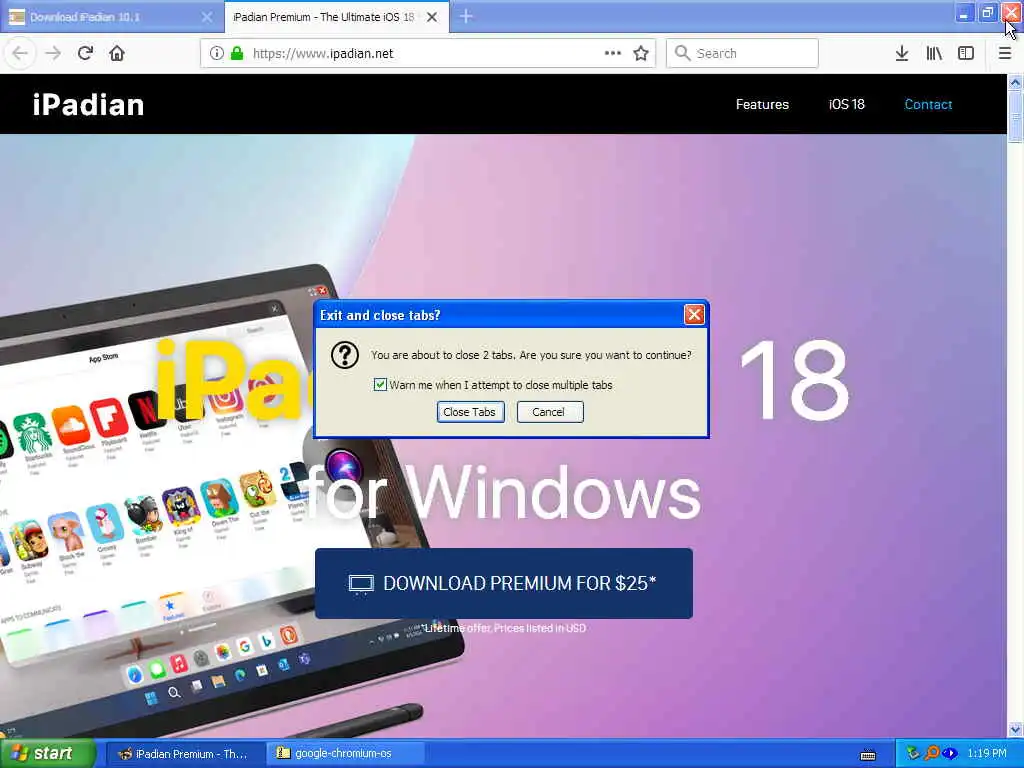The image size is (1024, 768).
Task: Close the Download iPadian 10.1 tab
Action: pyautogui.click(x=206, y=17)
